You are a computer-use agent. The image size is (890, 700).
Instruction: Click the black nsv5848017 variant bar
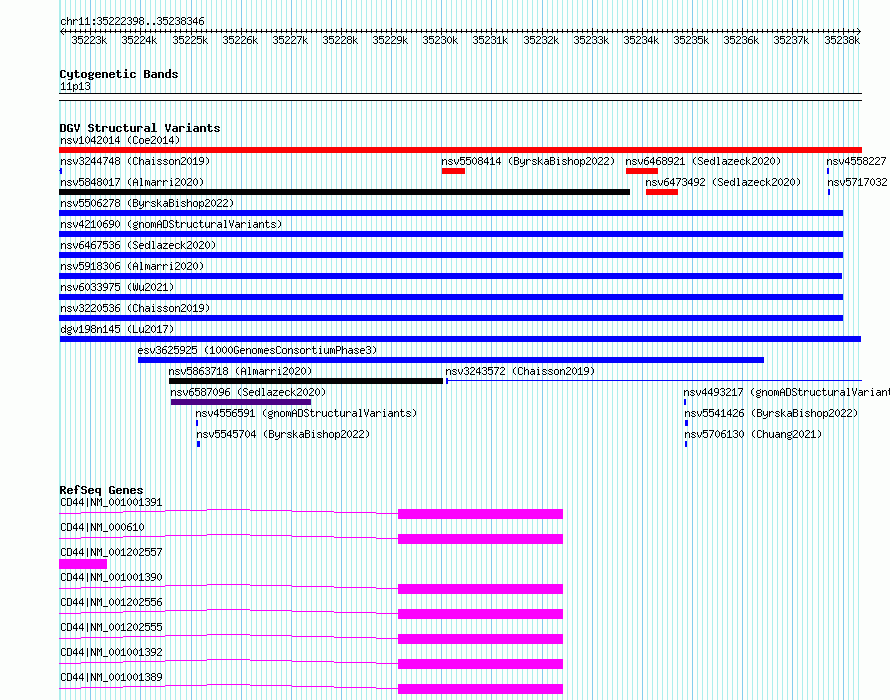pyautogui.click(x=345, y=192)
